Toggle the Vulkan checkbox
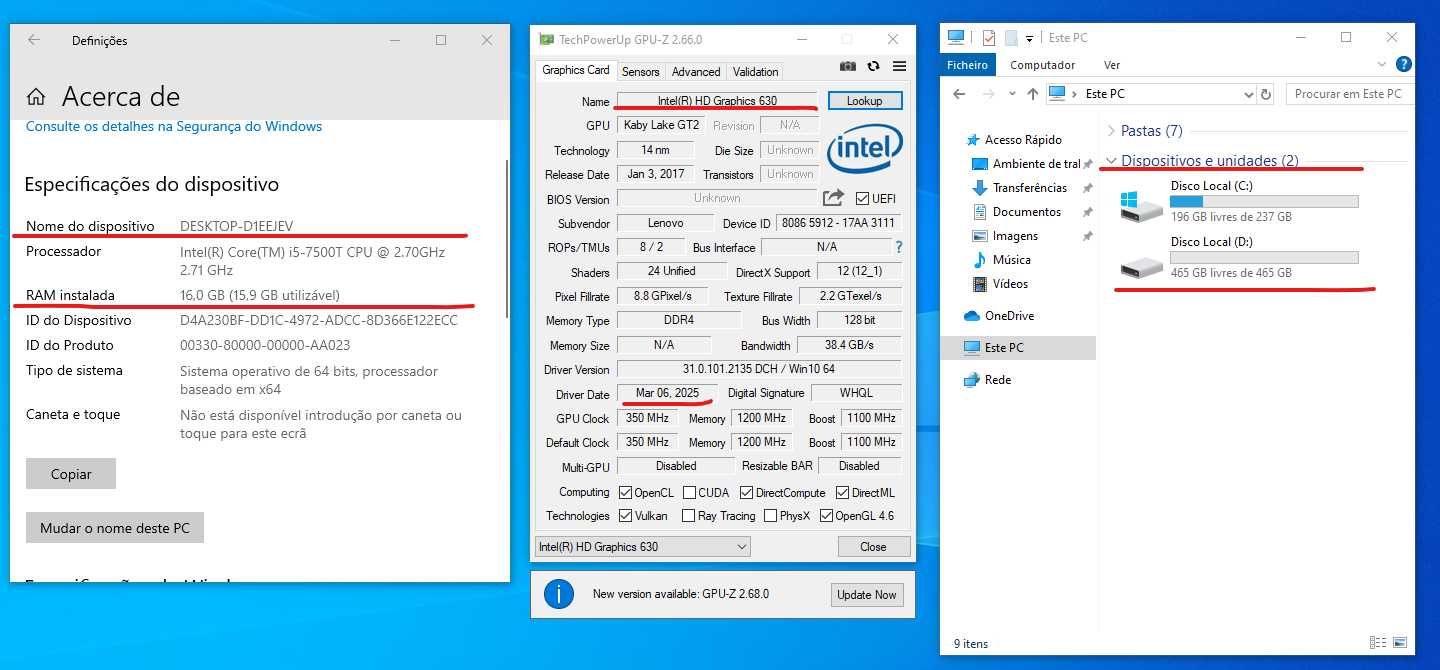This screenshot has width=1440, height=670. coord(626,516)
